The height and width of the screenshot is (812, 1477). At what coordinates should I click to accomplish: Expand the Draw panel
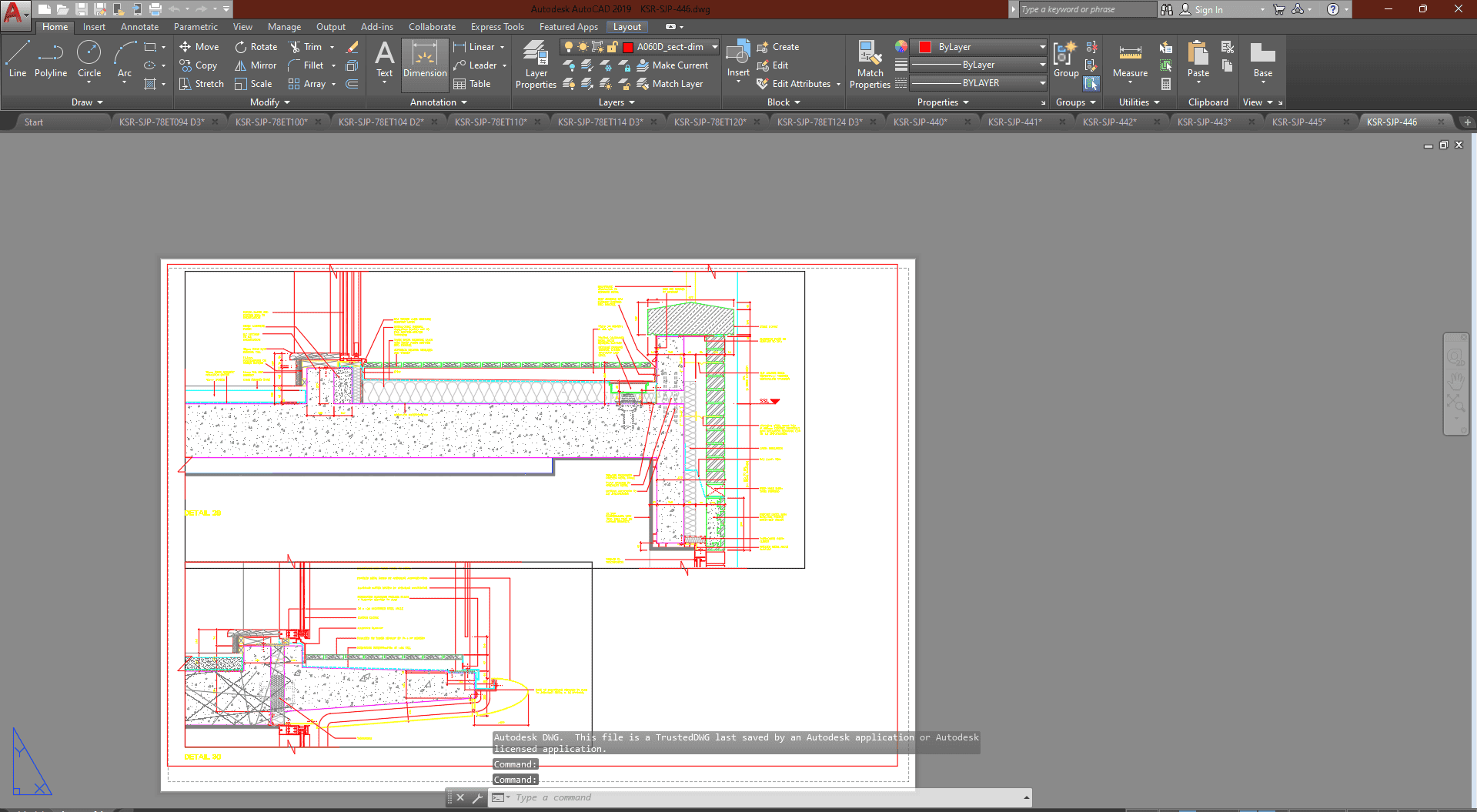(x=87, y=102)
